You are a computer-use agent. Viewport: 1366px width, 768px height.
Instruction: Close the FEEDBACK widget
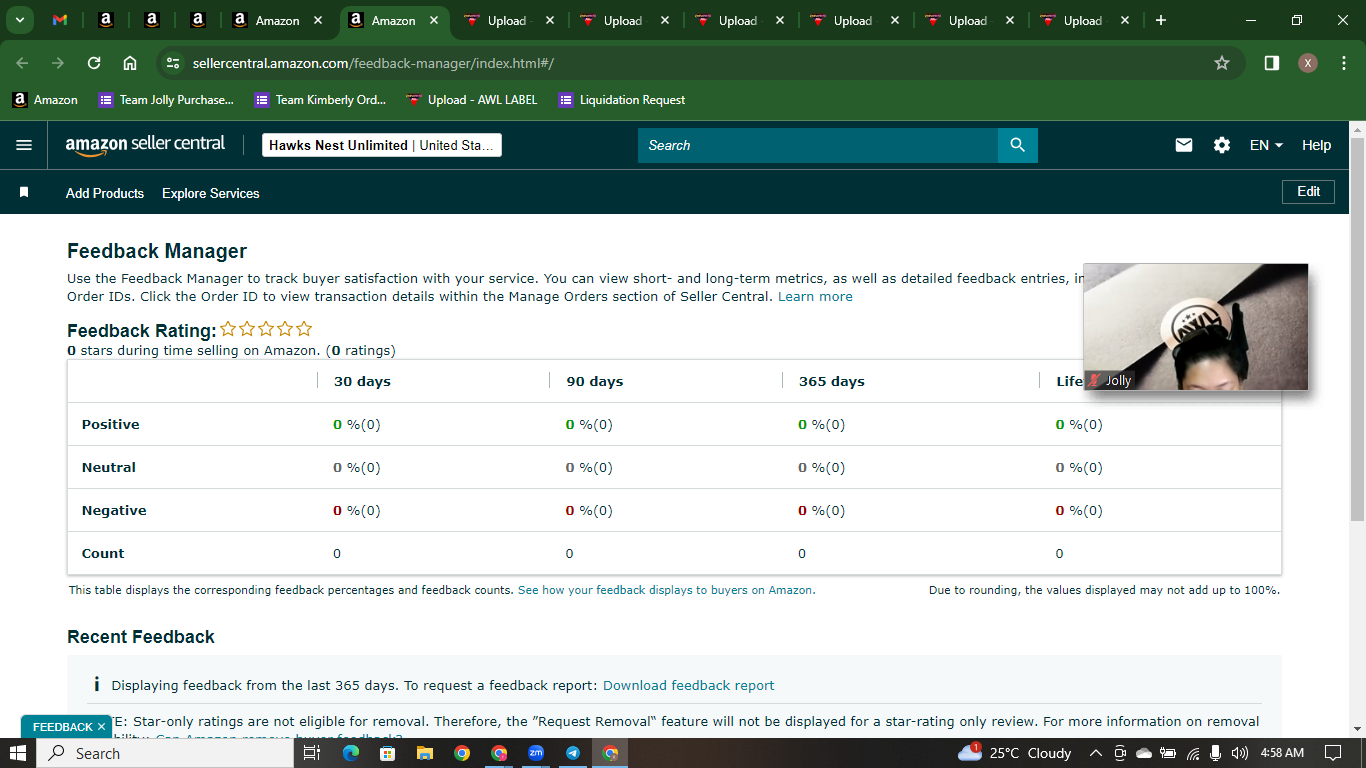coord(101,727)
